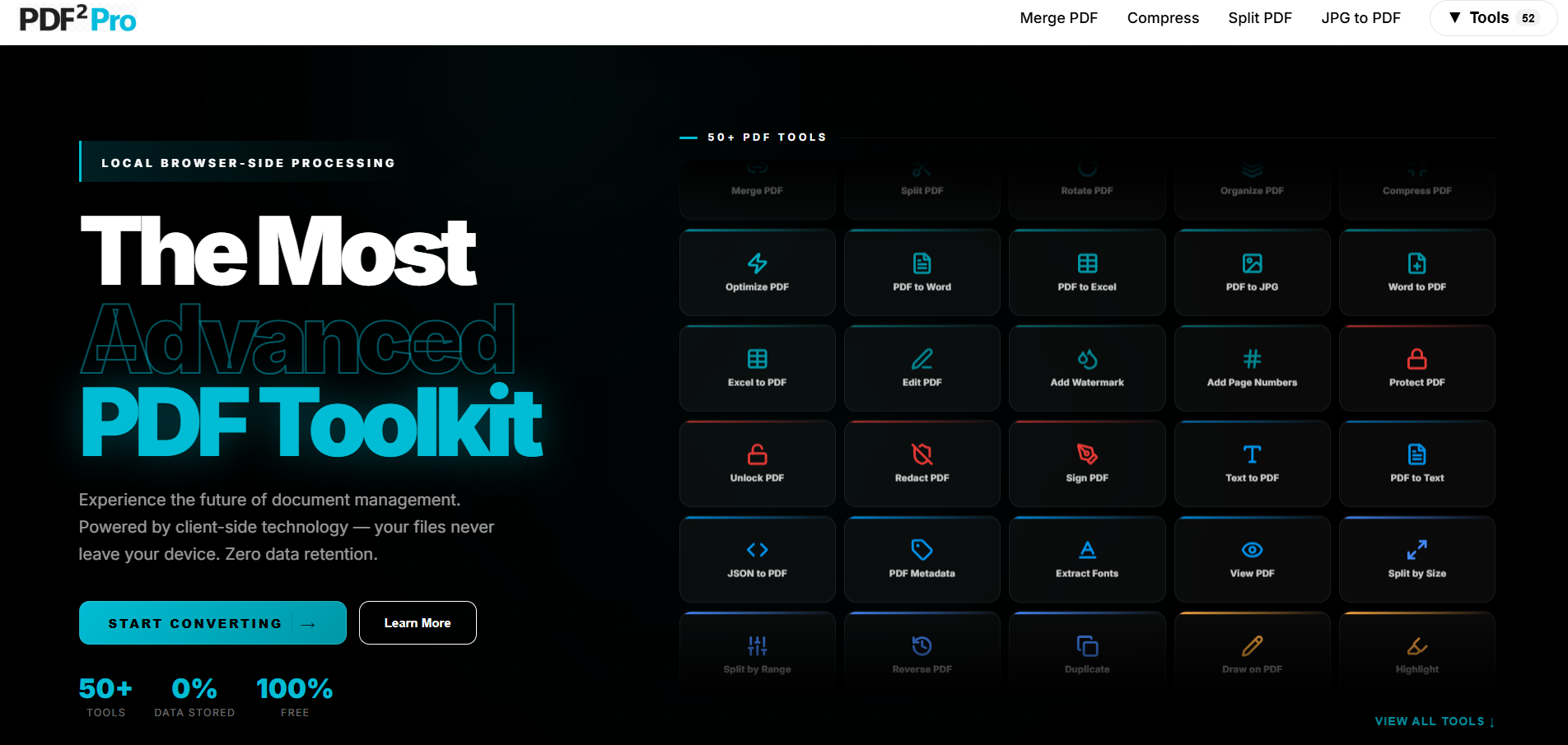Viewport: 1568px width, 745px height.
Task: Open the Sign PDF tool
Action: pos(1087,463)
